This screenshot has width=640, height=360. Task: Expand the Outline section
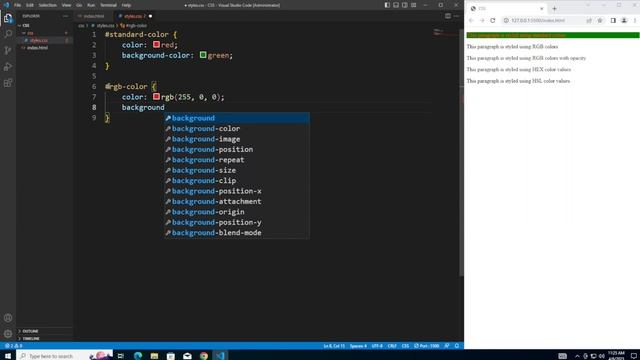tap(30, 331)
